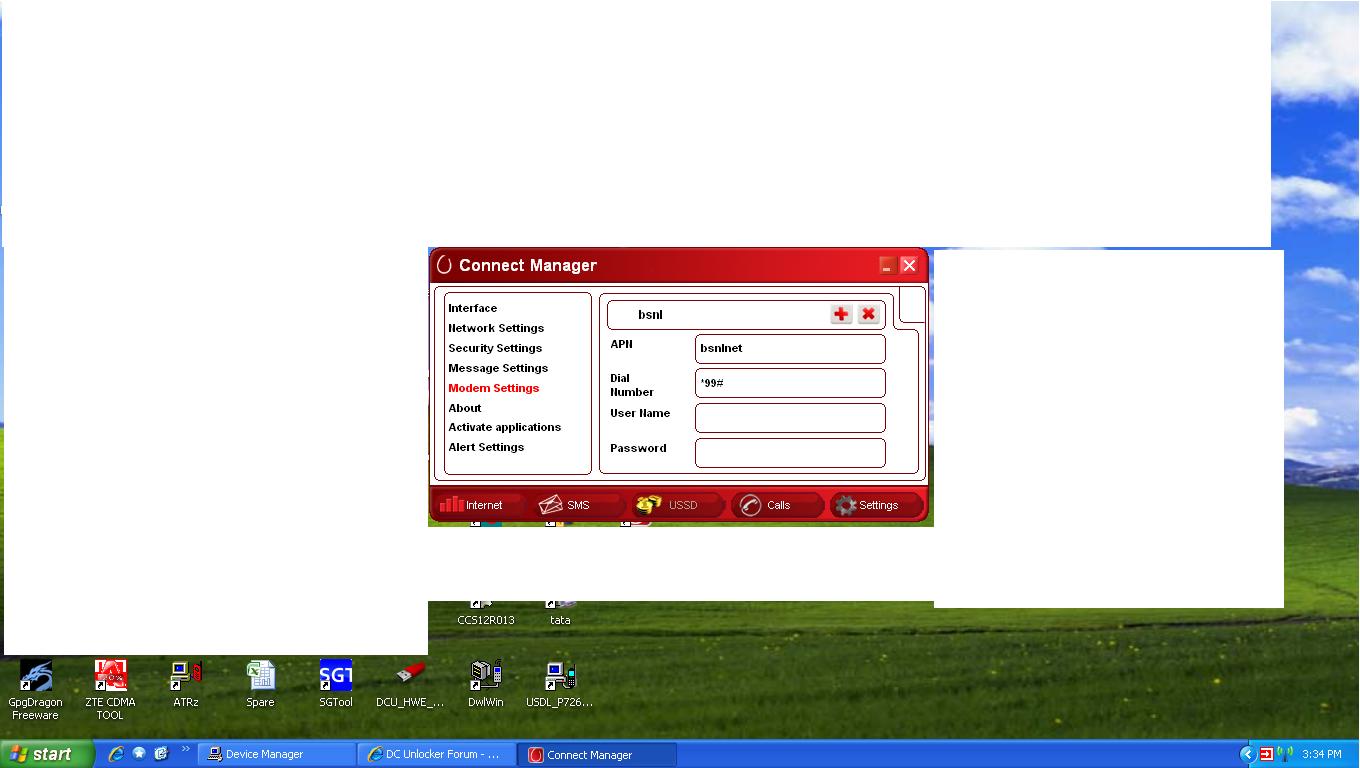
Task: Select the ZTE CDMA TOOL desktop icon
Action: click(x=110, y=677)
